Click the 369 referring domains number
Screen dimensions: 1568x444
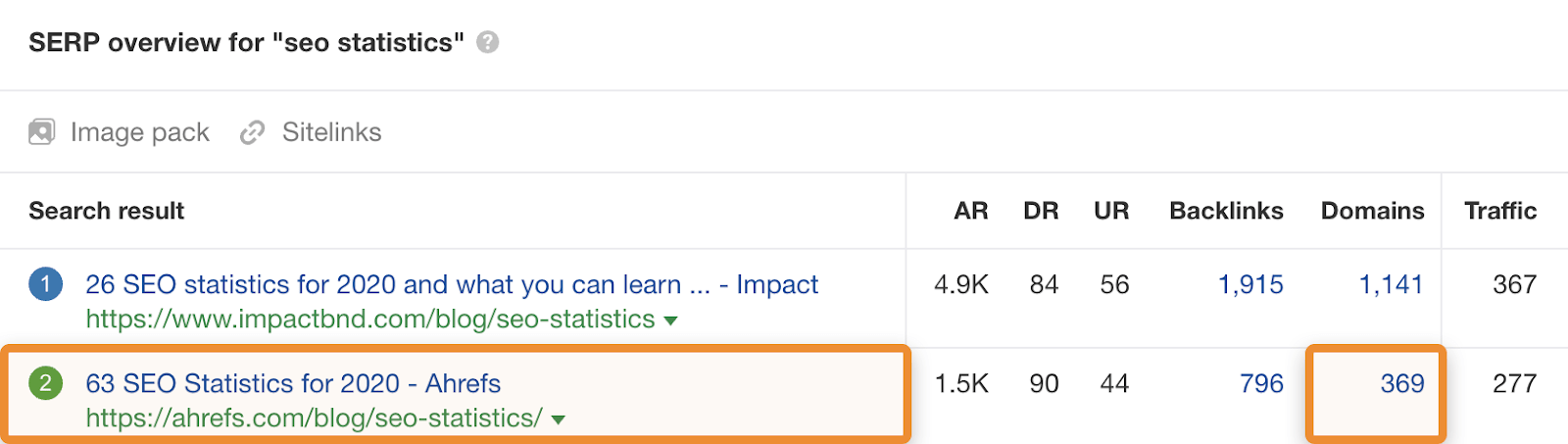point(1402,383)
